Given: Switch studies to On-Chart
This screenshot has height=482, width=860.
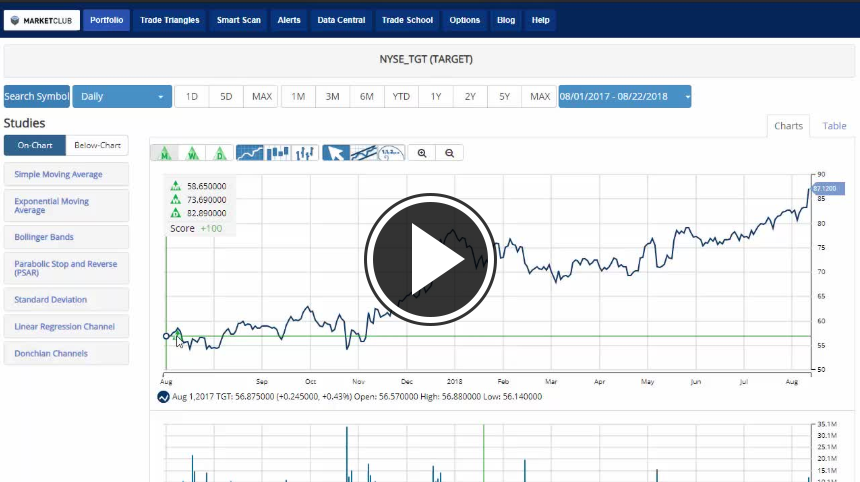Looking at the screenshot, I should pyautogui.click(x=35, y=145).
